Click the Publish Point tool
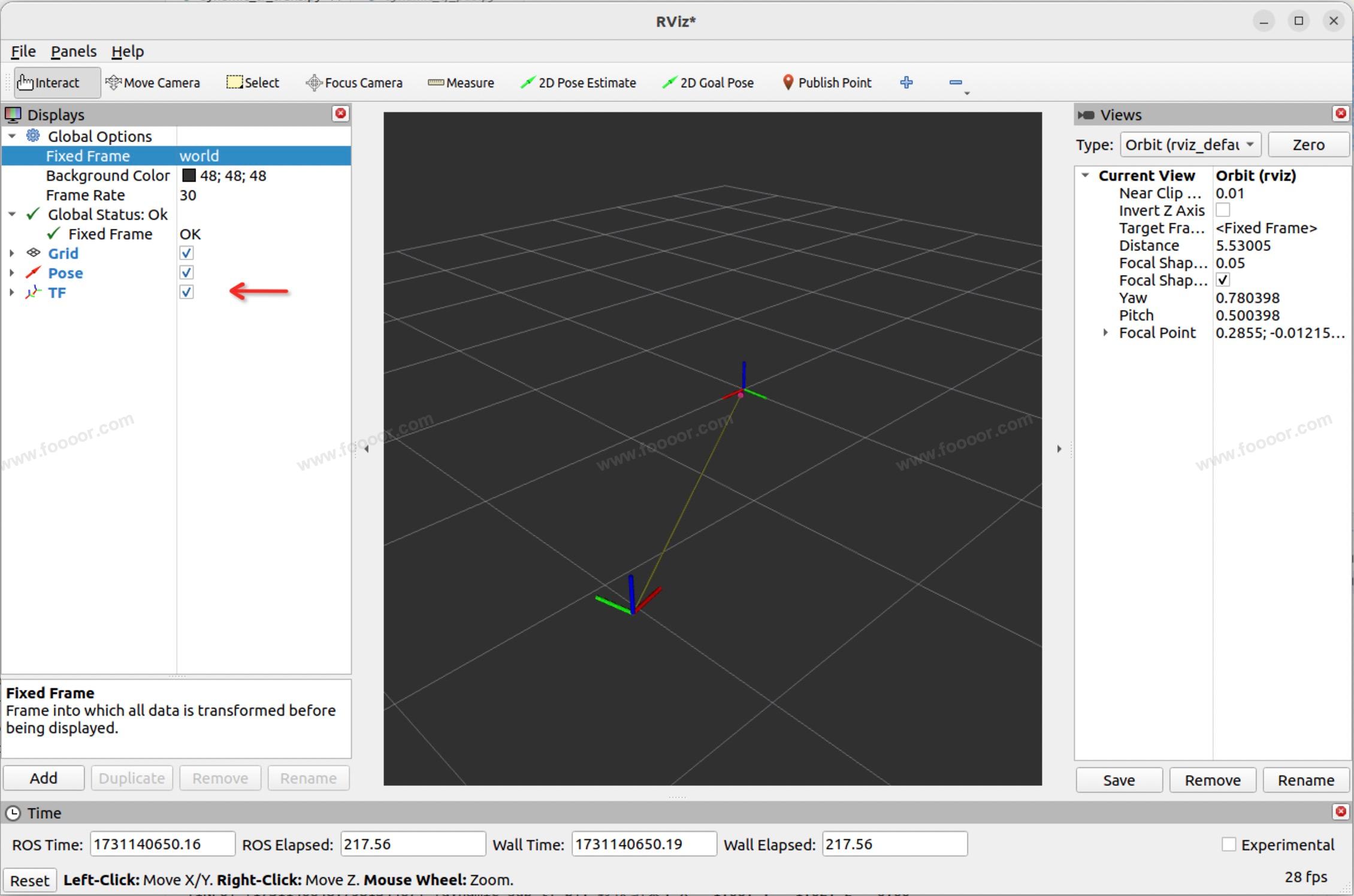The height and width of the screenshot is (896, 1354). (x=827, y=83)
